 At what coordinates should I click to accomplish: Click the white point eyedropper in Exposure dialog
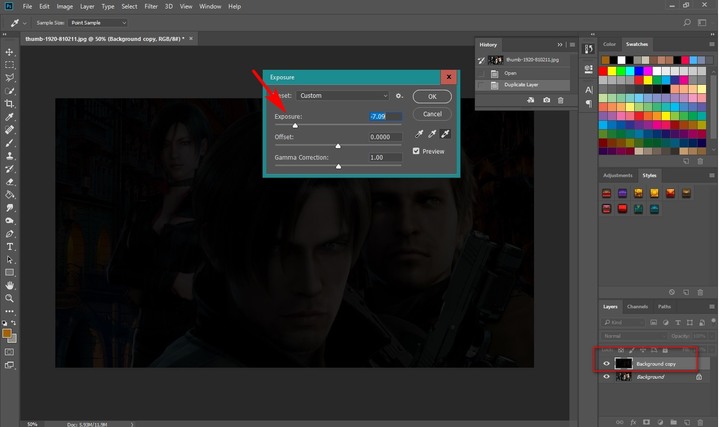tap(445, 134)
